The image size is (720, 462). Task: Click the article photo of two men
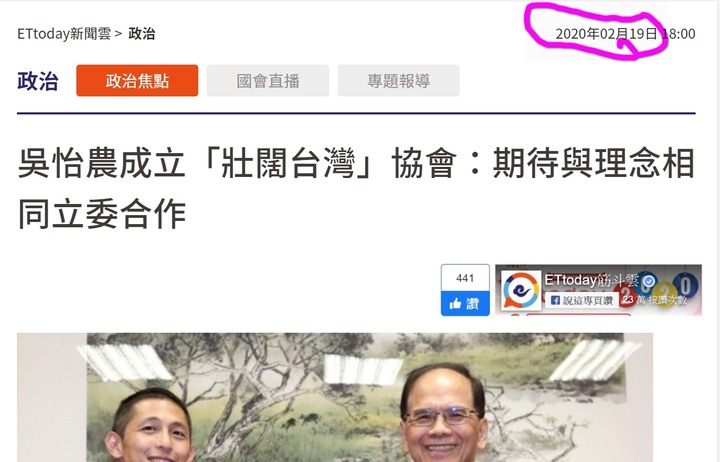pos(335,397)
